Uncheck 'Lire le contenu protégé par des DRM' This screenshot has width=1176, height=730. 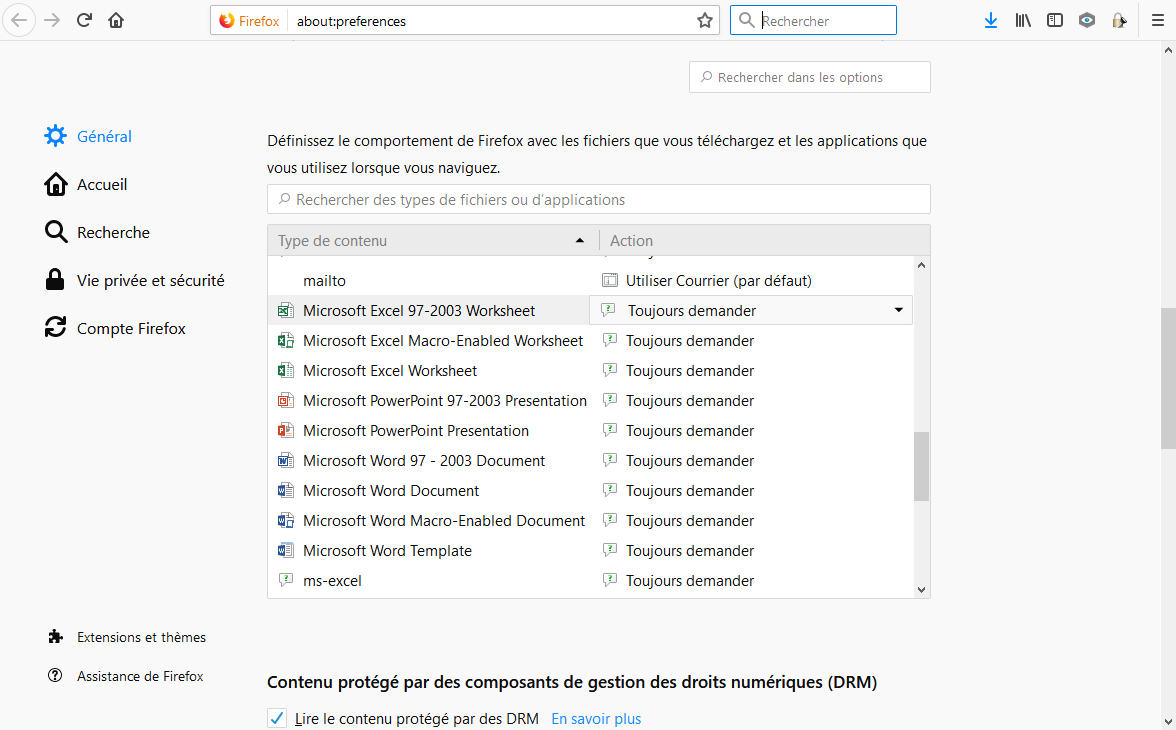pos(277,718)
